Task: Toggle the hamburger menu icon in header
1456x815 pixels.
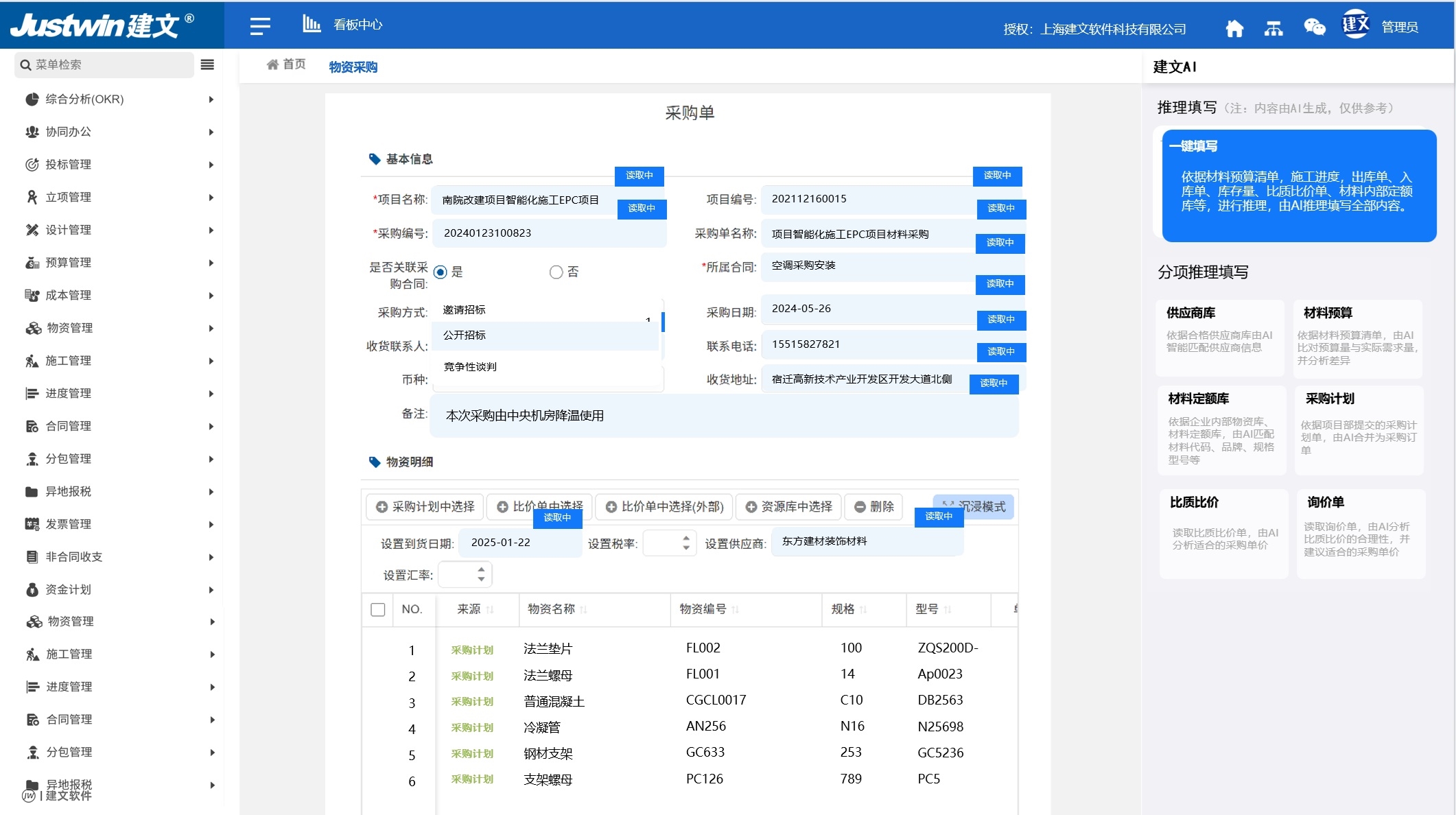Action: [260, 26]
